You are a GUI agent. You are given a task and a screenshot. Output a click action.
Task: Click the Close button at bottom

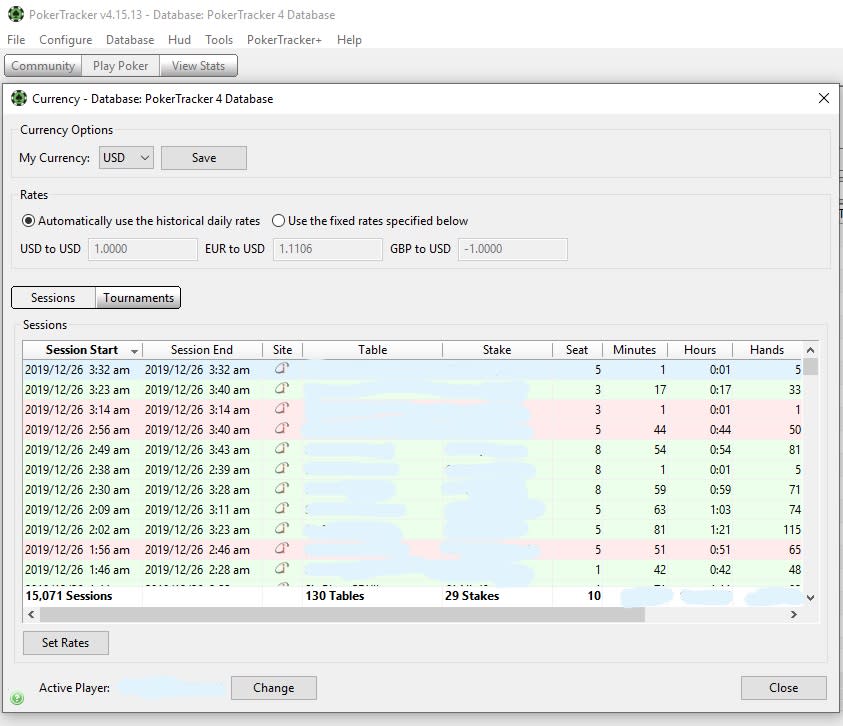point(783,688)
